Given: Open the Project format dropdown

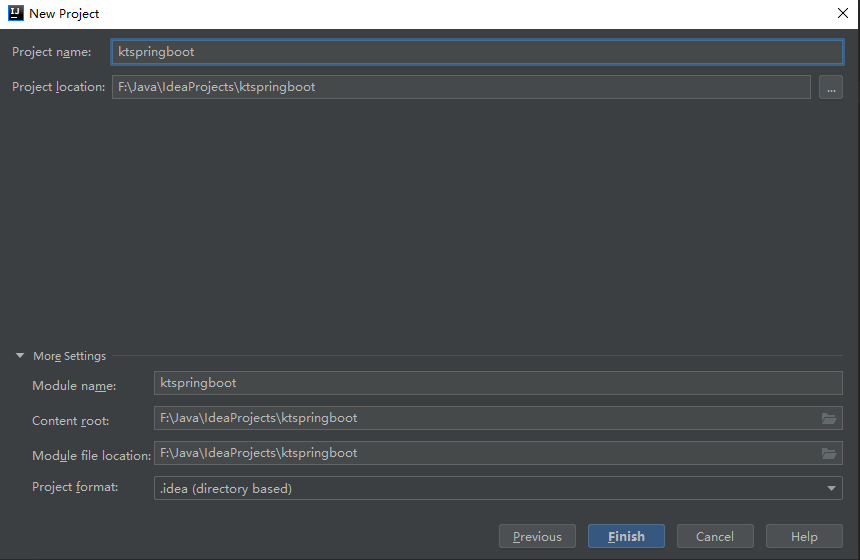Looking at the screenshot, I should pos(498,488).
